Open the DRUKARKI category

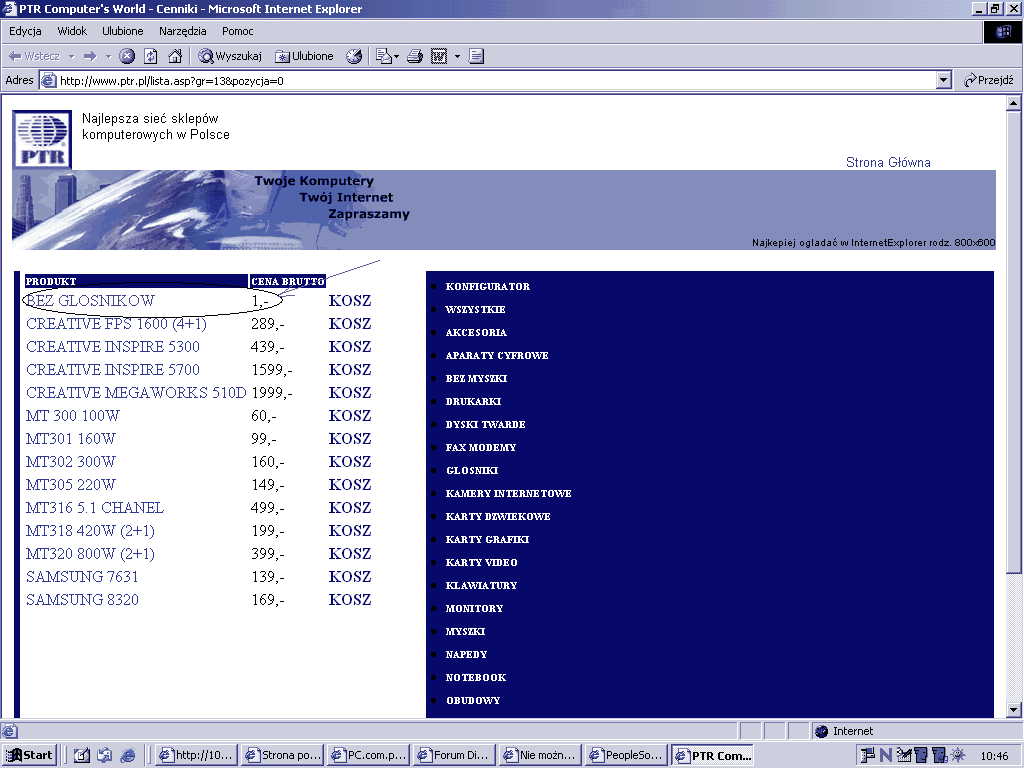tap(473, 401)
